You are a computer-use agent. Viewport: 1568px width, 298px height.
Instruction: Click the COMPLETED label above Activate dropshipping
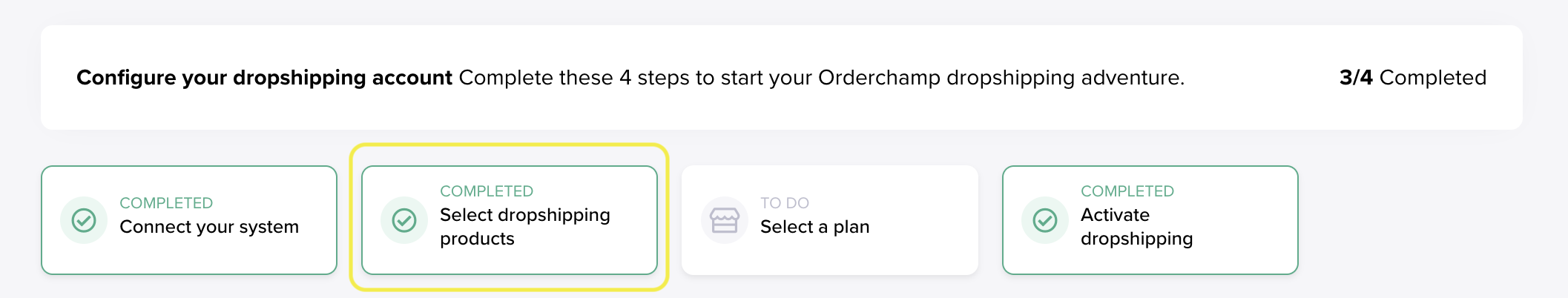(1127, 191)
